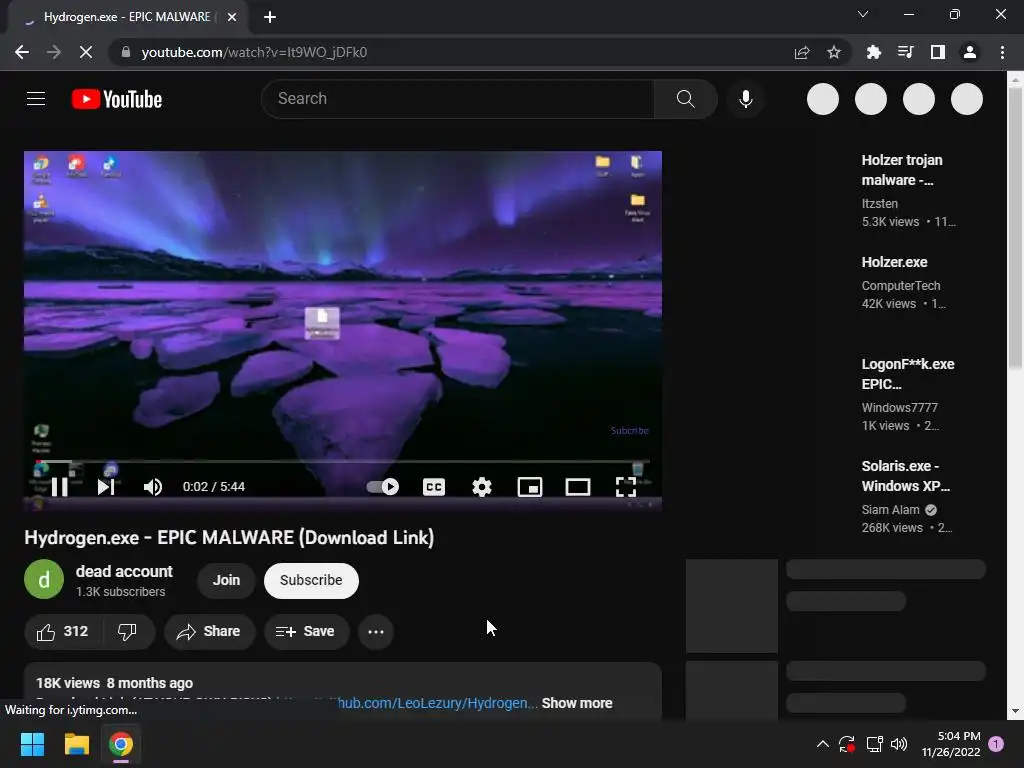
Task: Go forward in browser history
Action: tap(54, 52)
